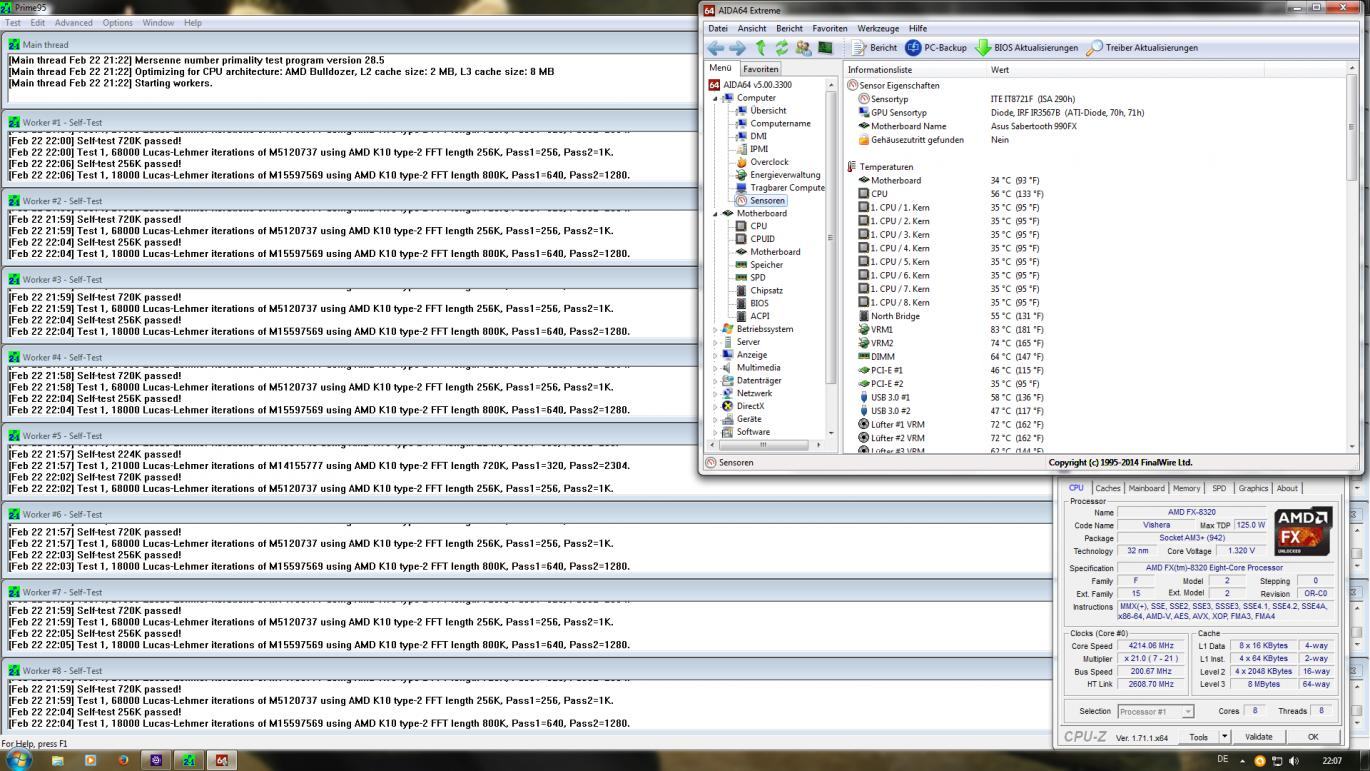The height and width of the screenshot is (771, 1370).
Task: Open the Tools dropdown arrow in CPU-Z
Action: pyautogui.click(x=1224, y=737)
